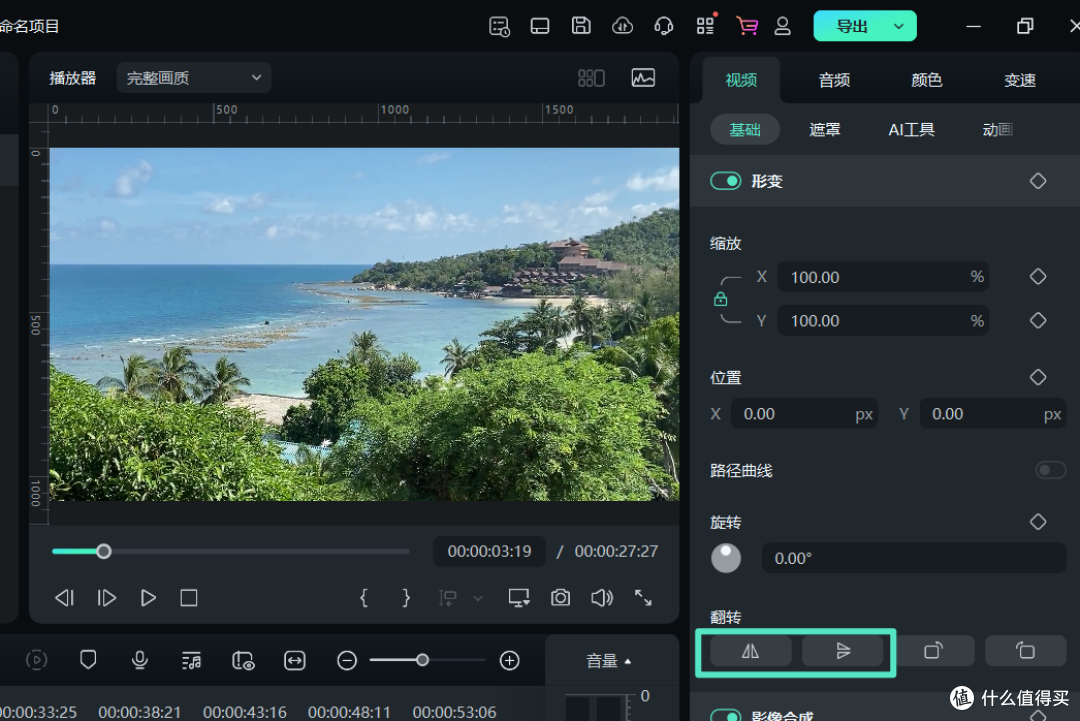Add keyframe for 形变 section

(x=1038, y=181)
